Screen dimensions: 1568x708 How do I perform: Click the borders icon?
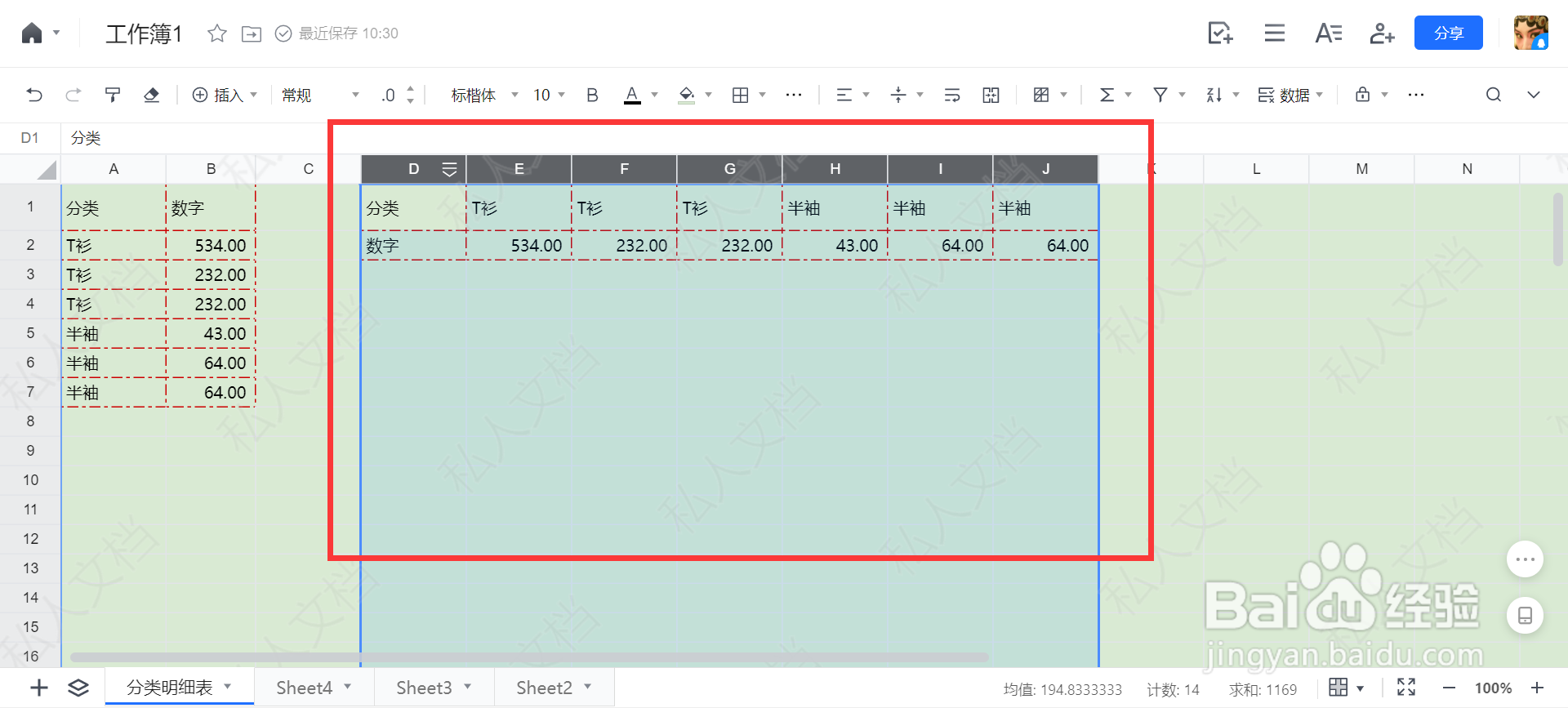(x=740, y=95)
